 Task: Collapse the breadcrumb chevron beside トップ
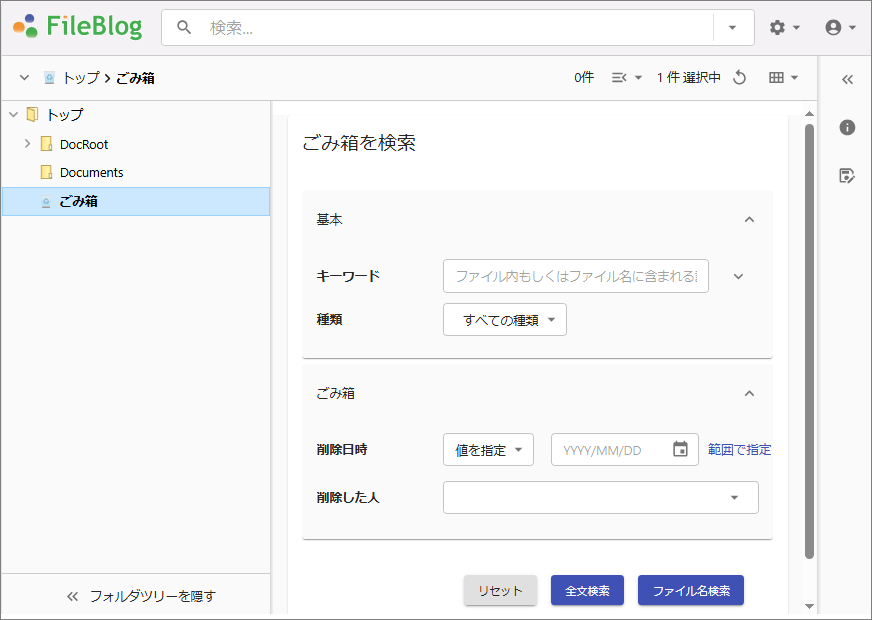[24, 78]
